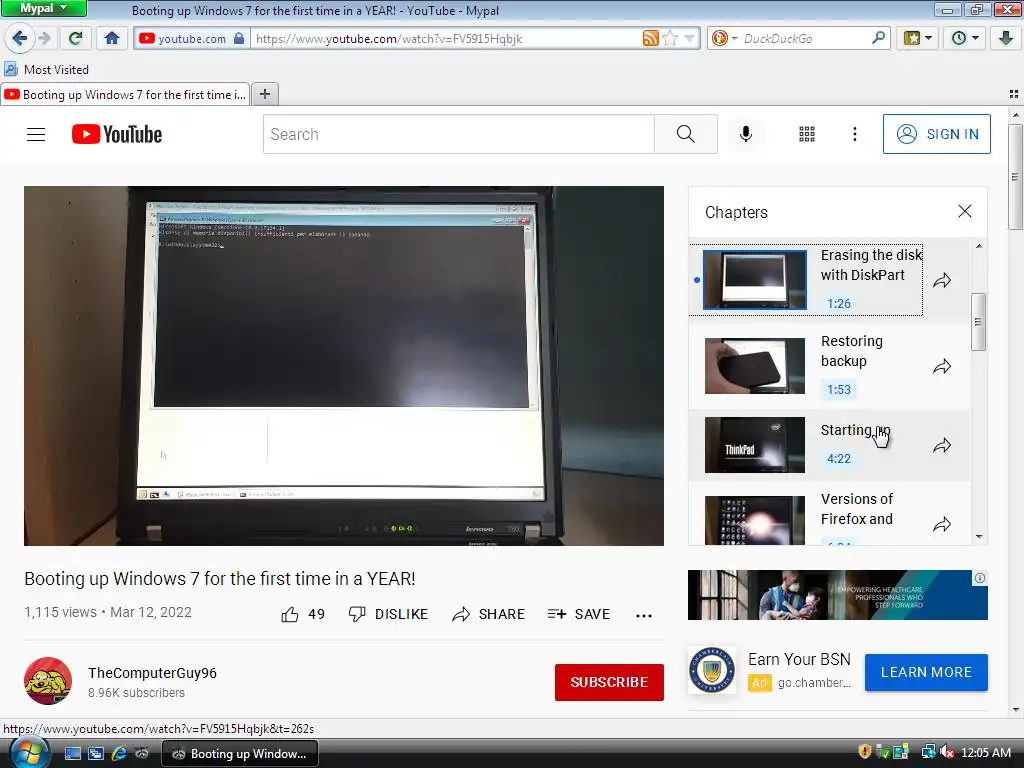
Task: Go back with the browser back arrow
Action: [20, 39]
